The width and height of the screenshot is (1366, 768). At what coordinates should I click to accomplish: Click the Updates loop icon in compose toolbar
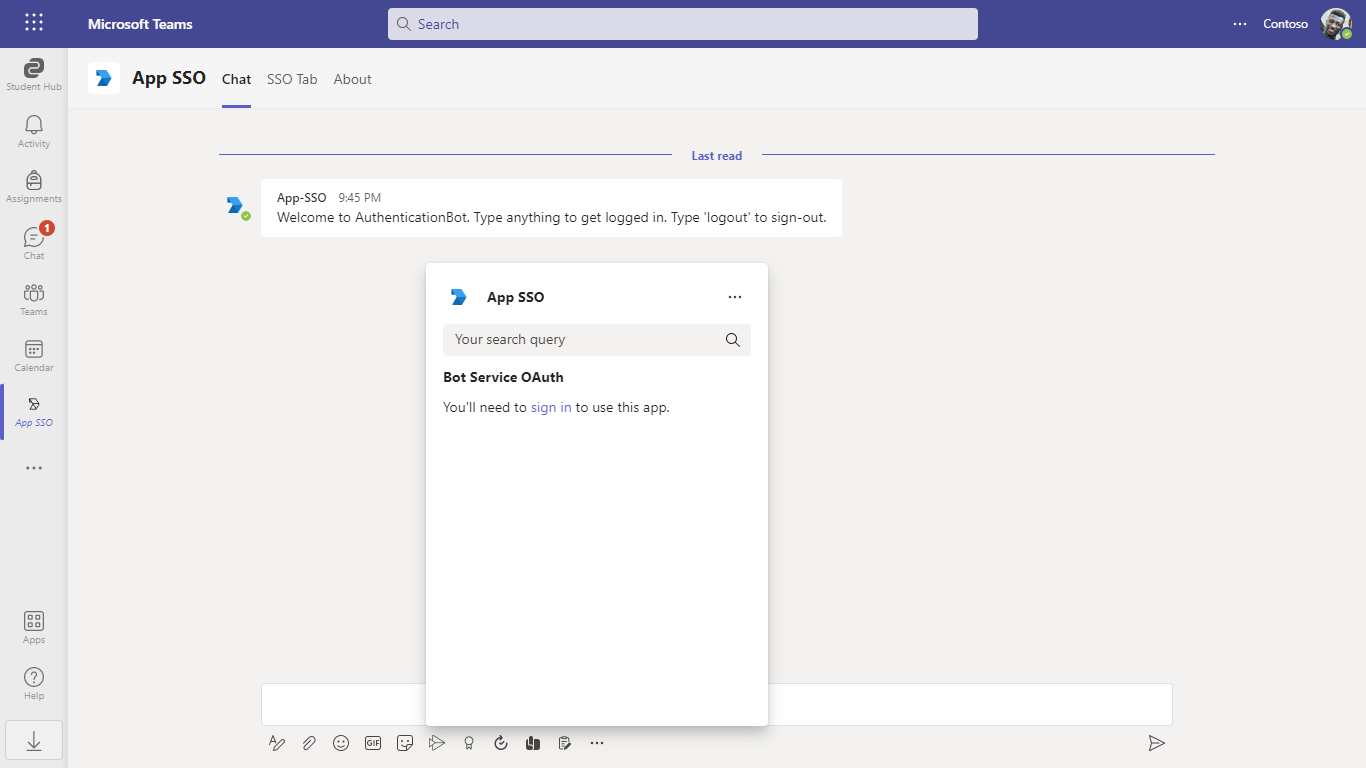pyautogui.click(x=501, y=743)
